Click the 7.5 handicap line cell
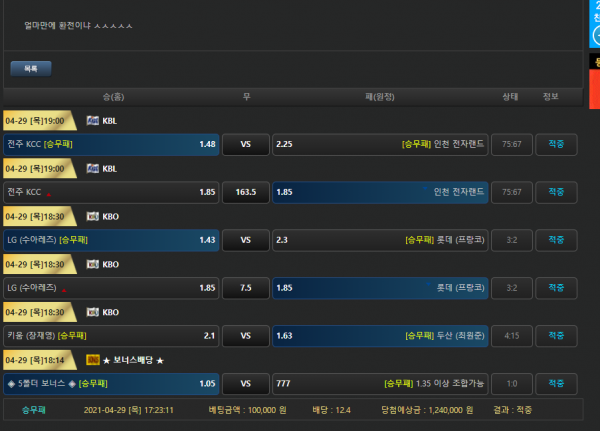This screenshot has height=431, width=600. 245,288
